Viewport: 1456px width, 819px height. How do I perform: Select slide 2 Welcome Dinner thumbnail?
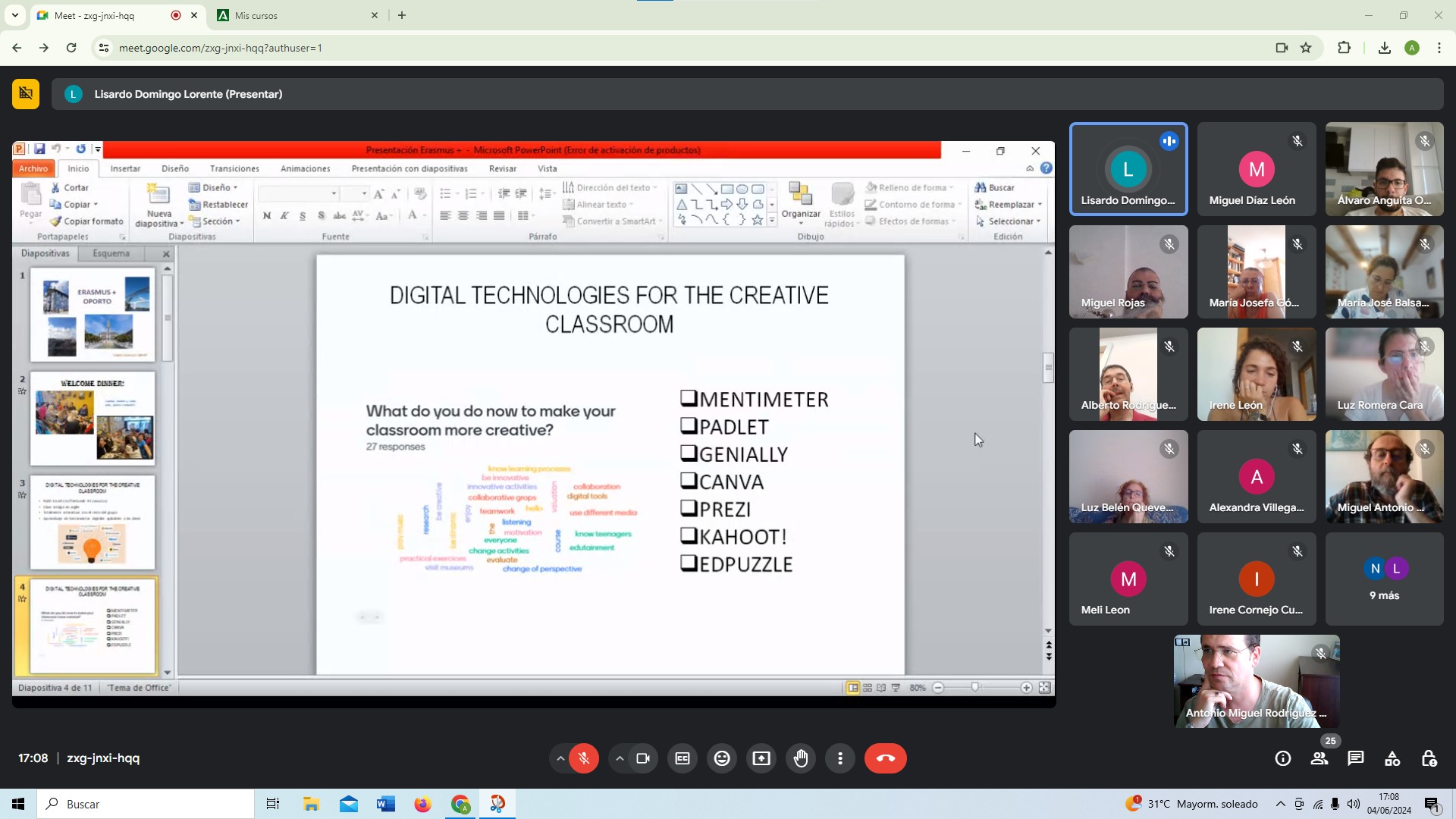[x=93, y=419]
